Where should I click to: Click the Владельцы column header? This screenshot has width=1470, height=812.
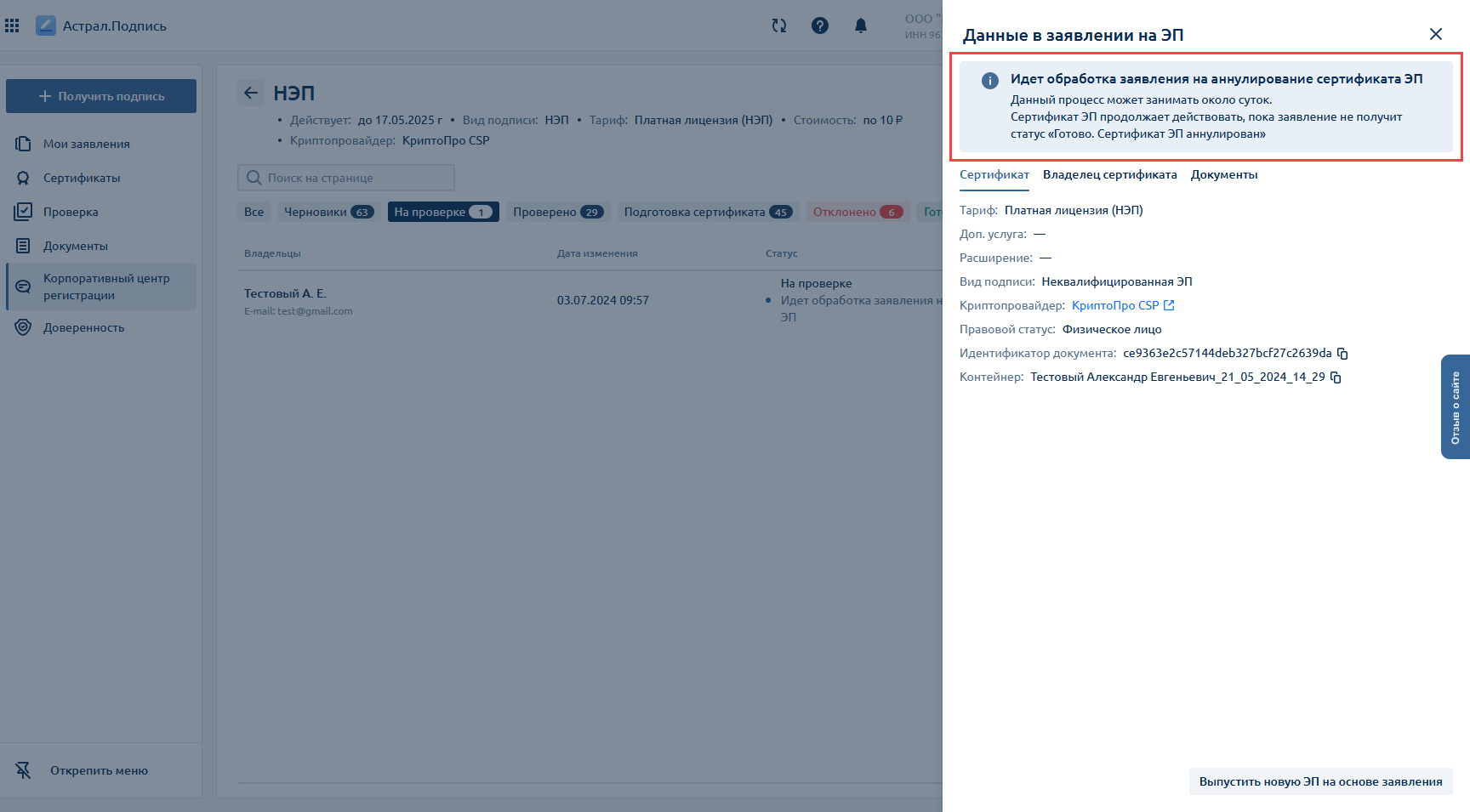[x=272, y=253]
